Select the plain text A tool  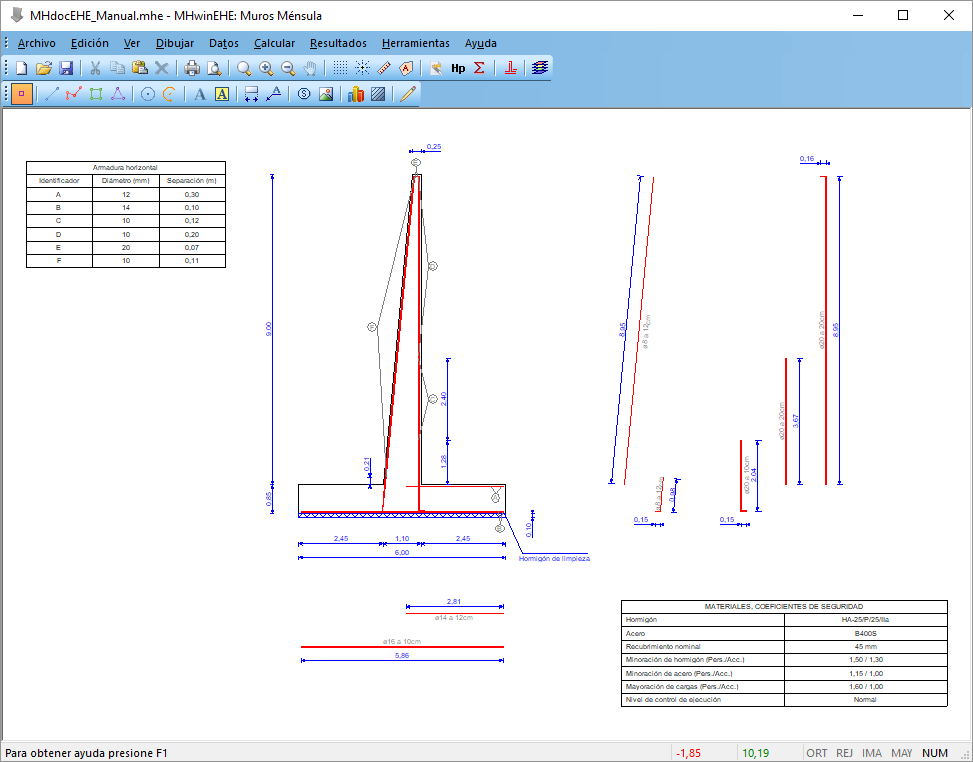200,94
